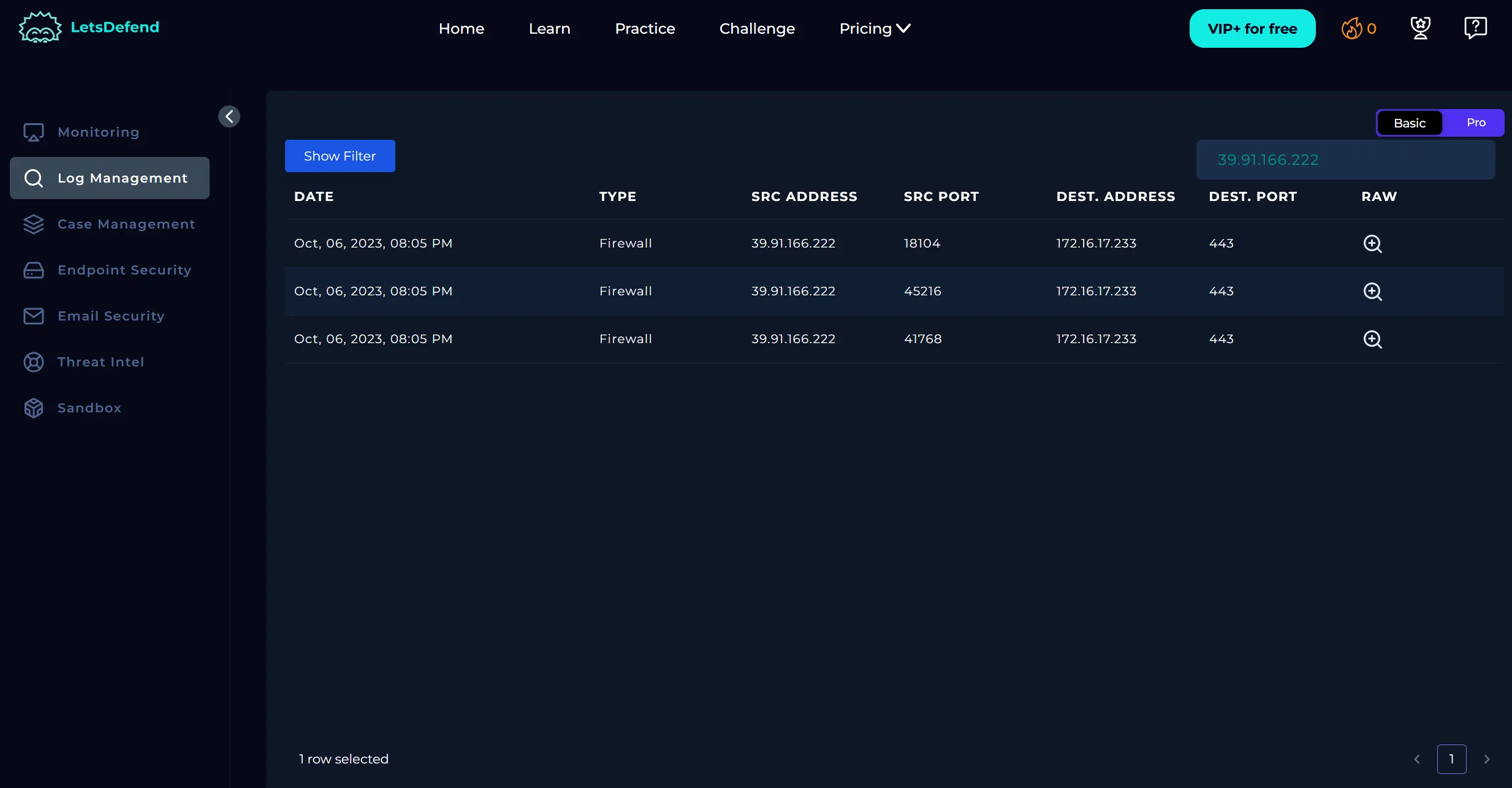Click the flame streak counter icon
The image size is (1512, 788).
coord(1351,28)
